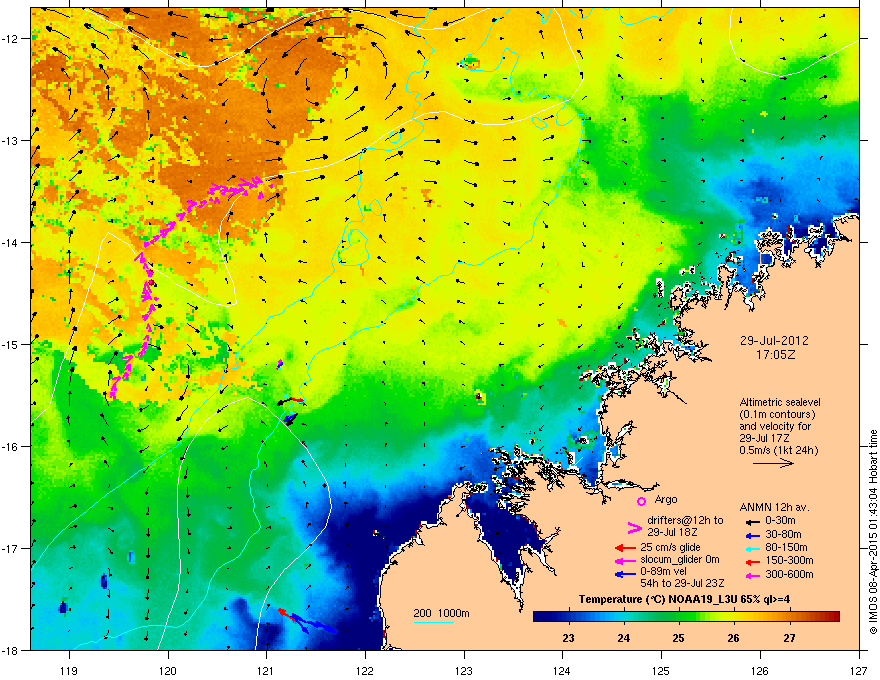Click the magenta ANMN arrow for 300-600m

click(x=752, y=575)
